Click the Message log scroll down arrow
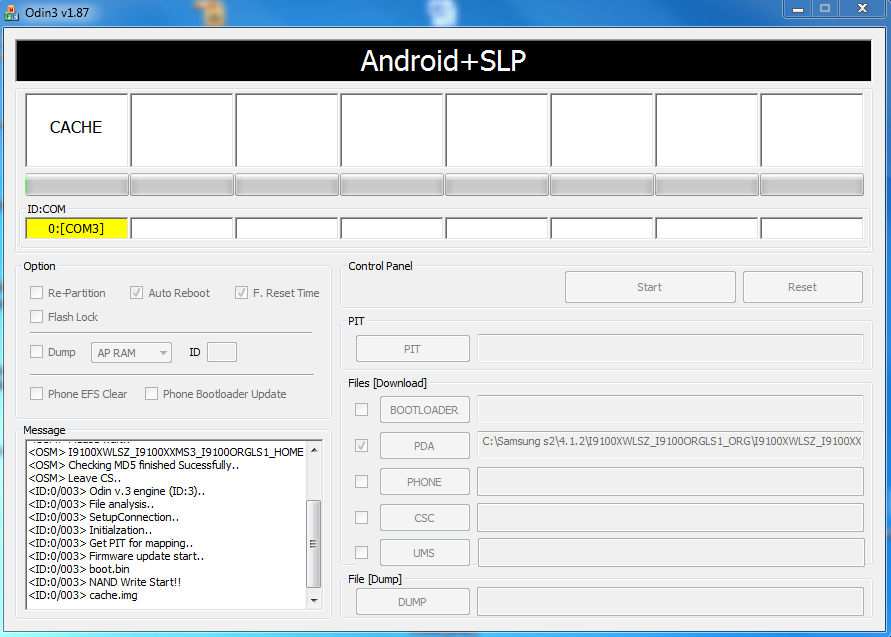The width and height of the screenshot is (891, 637). [314, 600]
